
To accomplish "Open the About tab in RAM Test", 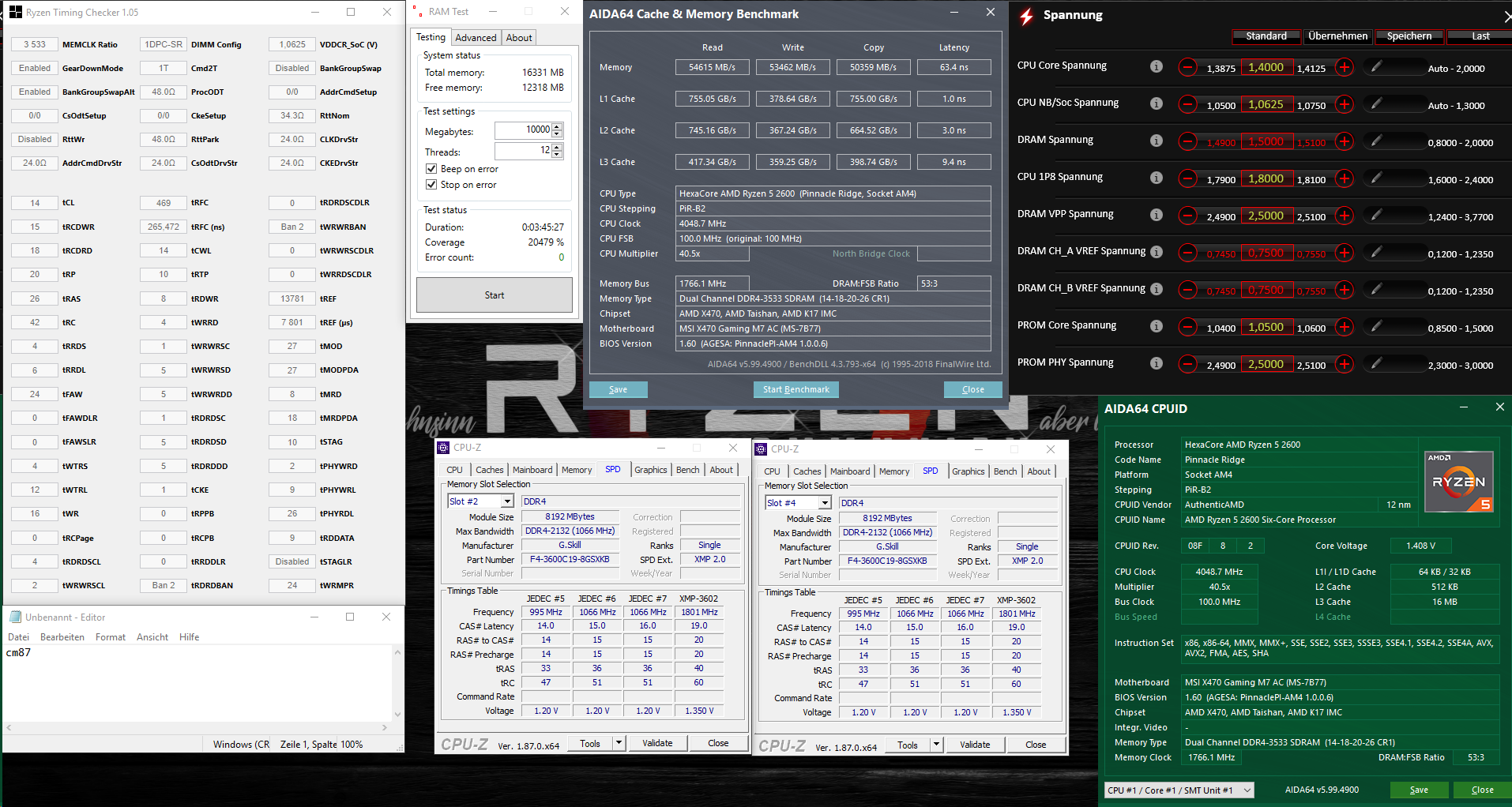I will click(519, 38).
